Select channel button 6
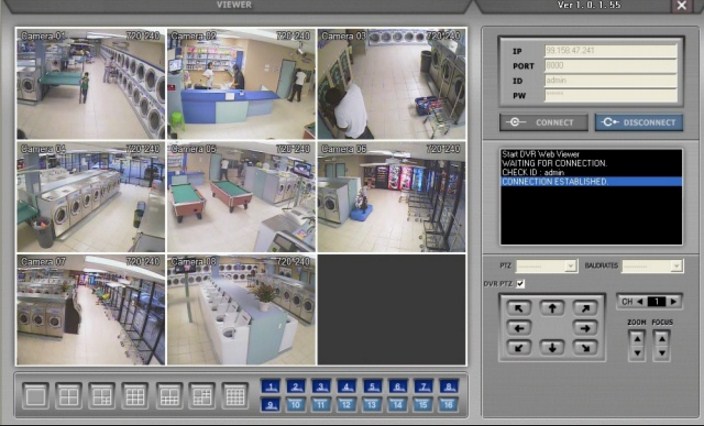The height and width of the screenshot is (426, 704). (398, 386)
